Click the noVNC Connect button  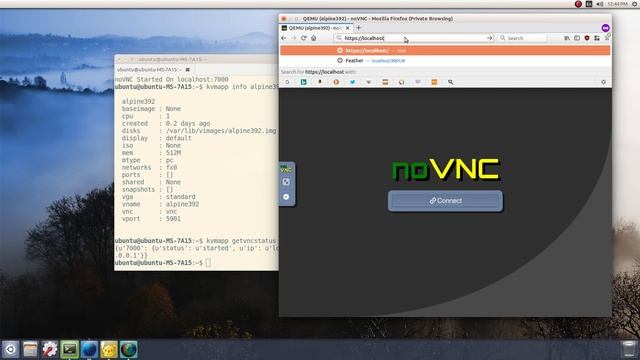coord(445,201)
